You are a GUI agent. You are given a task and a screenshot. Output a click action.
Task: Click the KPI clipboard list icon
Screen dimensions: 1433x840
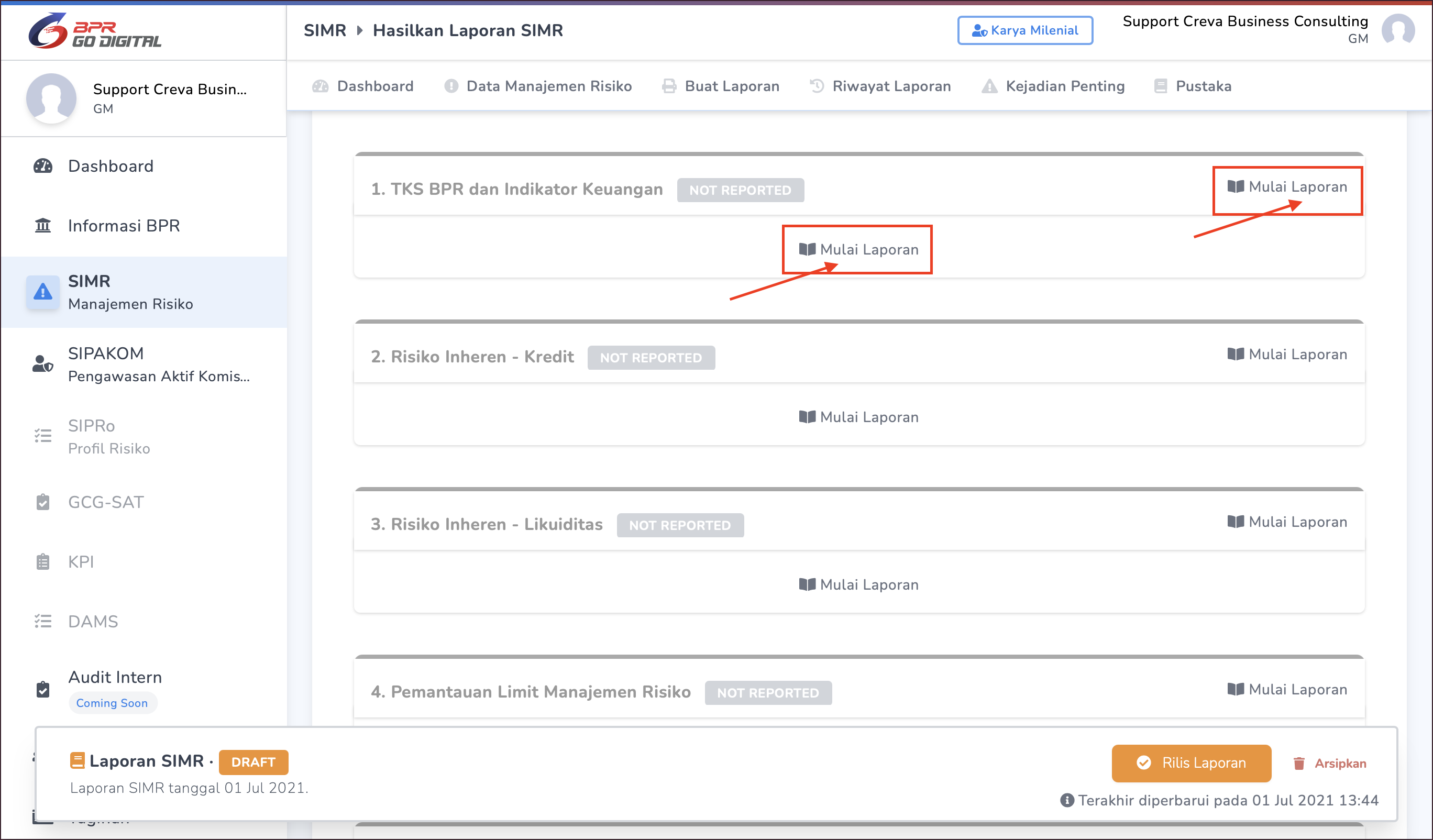42,562
